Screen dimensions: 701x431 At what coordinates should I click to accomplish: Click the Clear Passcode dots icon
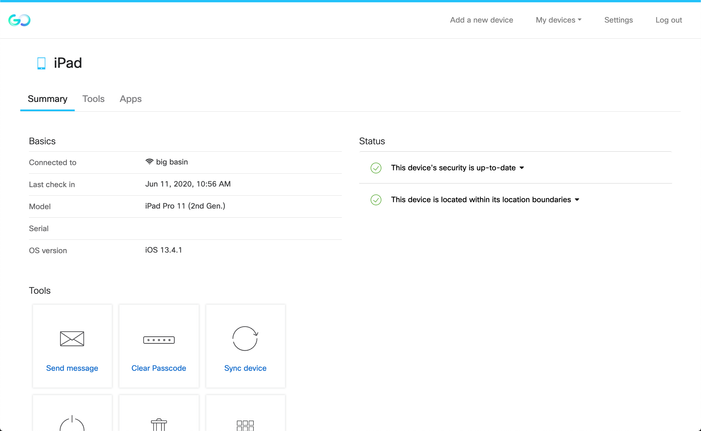click(x=159, y=340)
